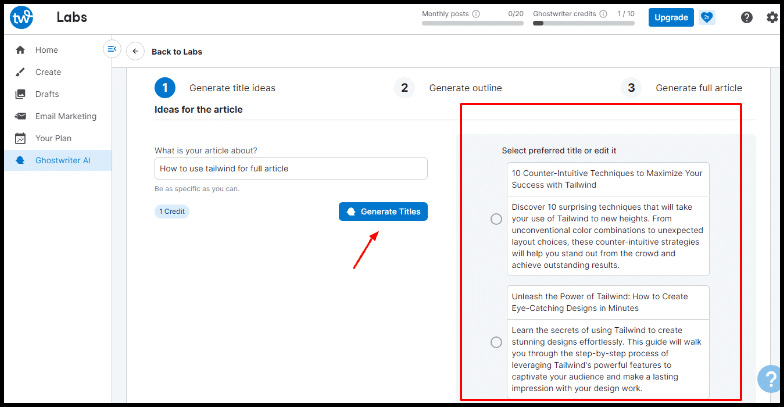The image size is (784, 407).
Task: Click 'Select preferred title or edit it' label
Action: pos(559,150)
